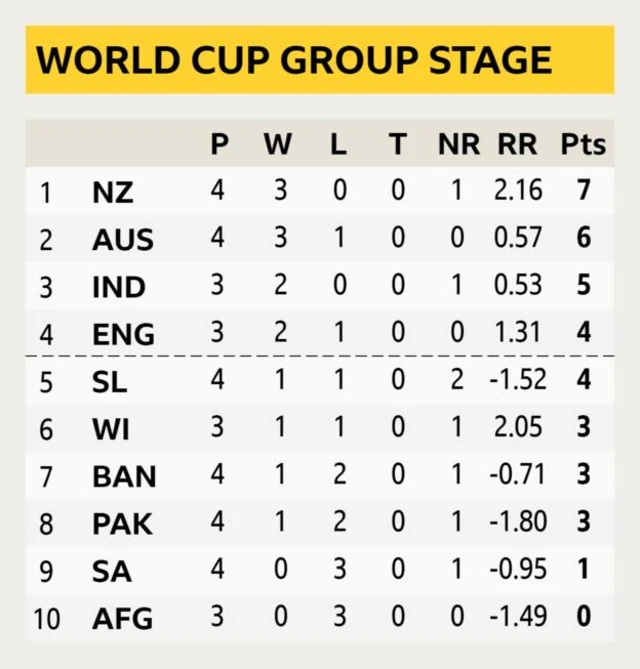
Task: Select the BAN team name
Action: (x=124, y=477)
